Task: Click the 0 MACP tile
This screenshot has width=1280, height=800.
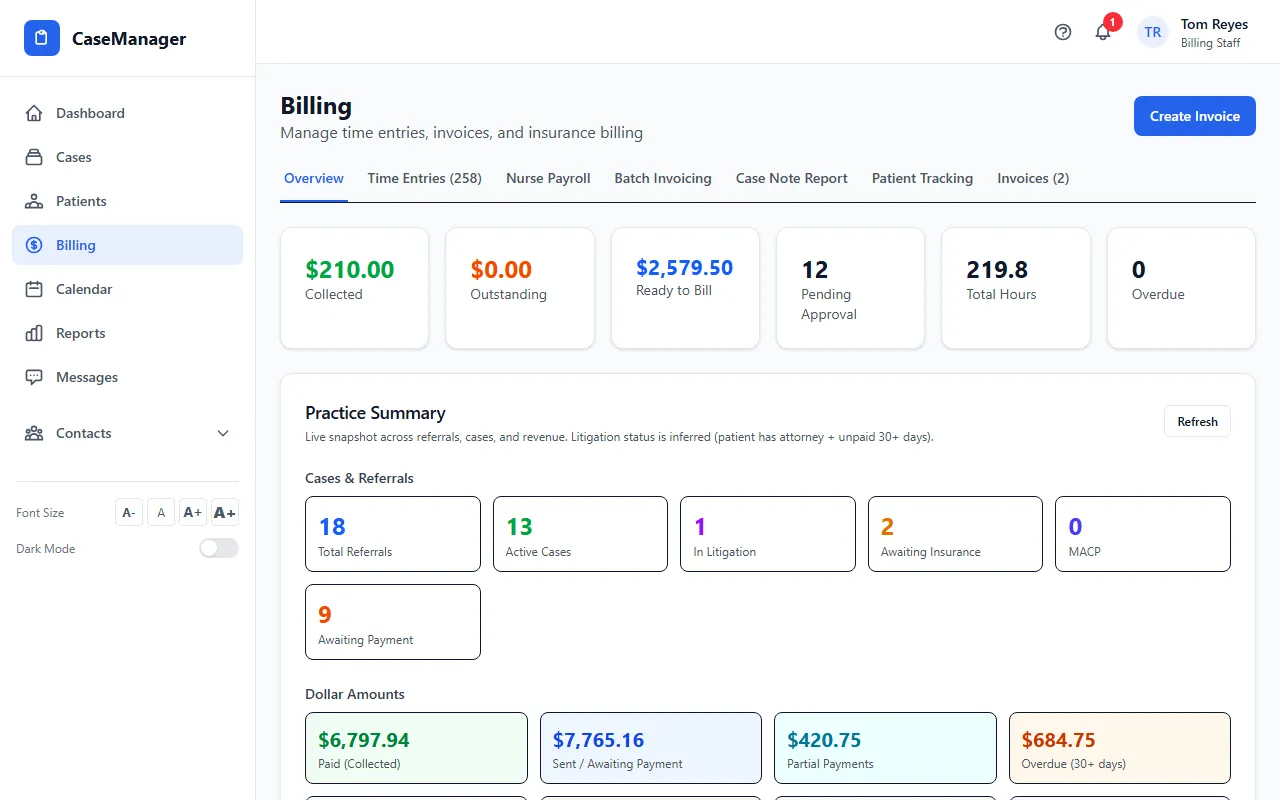Action: (x=1143, y=534)
